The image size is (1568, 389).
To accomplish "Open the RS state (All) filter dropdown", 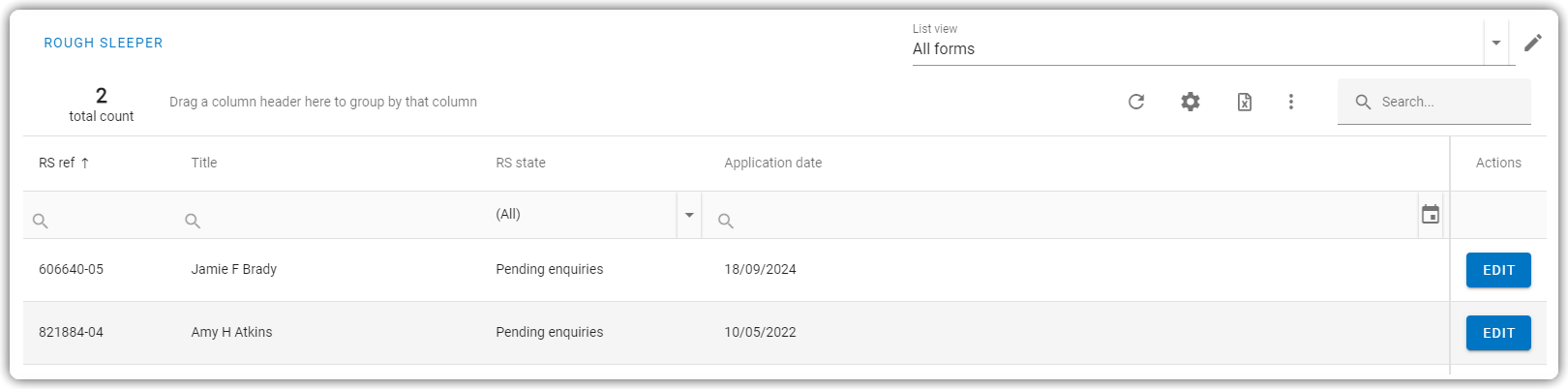I will point(689,215).
